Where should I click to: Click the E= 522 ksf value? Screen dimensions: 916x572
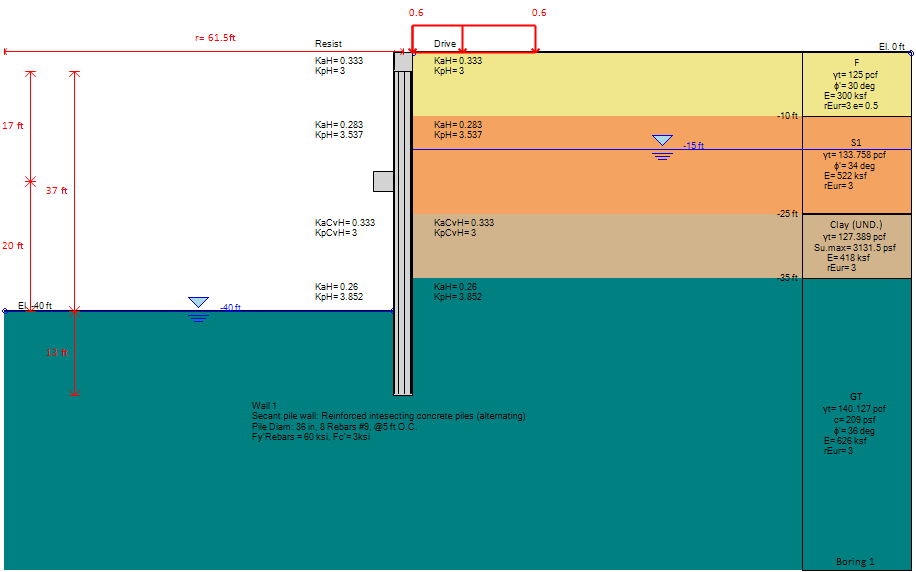pos(845,176)
